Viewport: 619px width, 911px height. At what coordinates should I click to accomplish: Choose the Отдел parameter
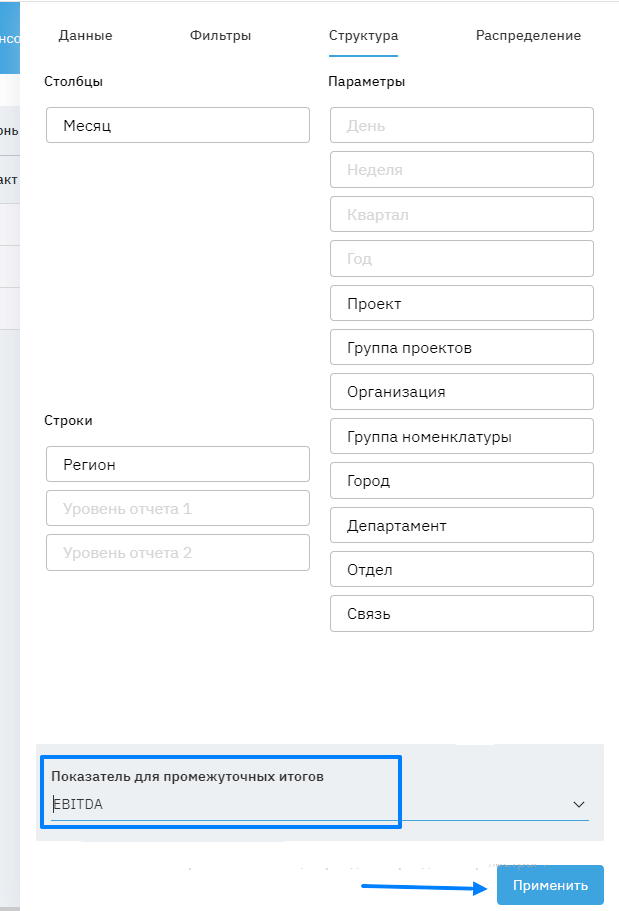click(x=462, y=570)
